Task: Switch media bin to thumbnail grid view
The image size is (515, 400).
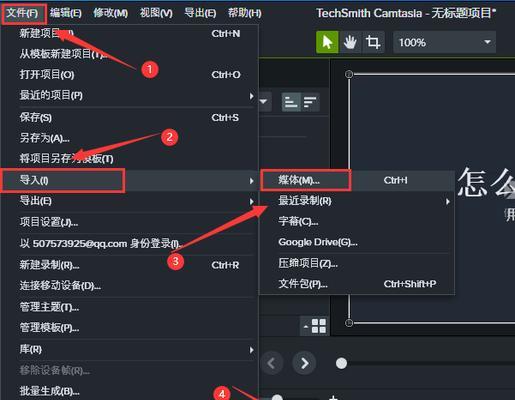Action: pyautogui.click(x=318, y=326)
